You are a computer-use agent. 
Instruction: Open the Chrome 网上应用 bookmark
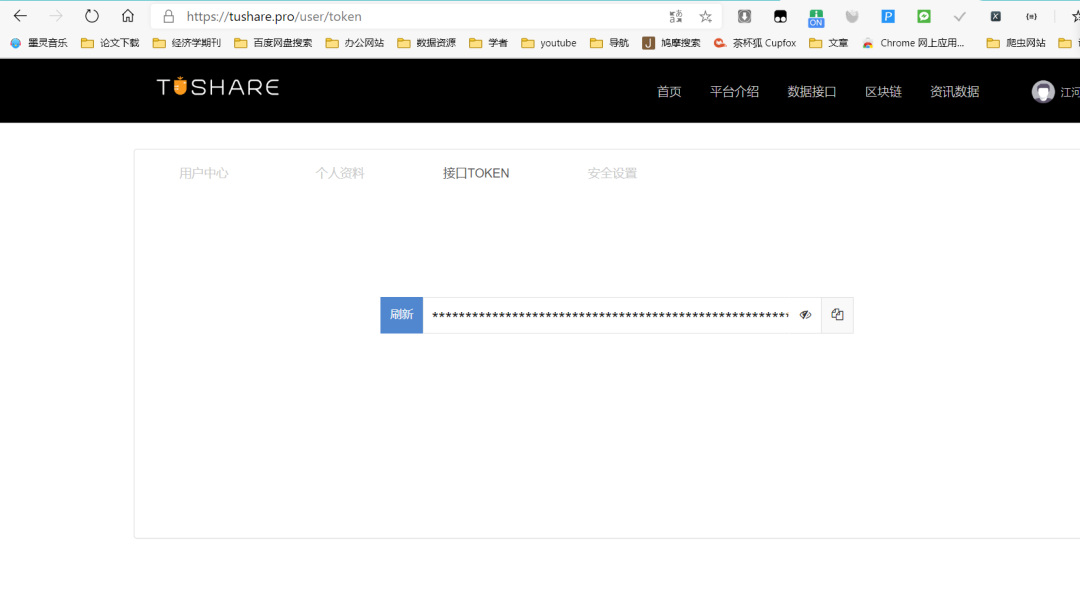pyautogui.click(x=913, y=43)
